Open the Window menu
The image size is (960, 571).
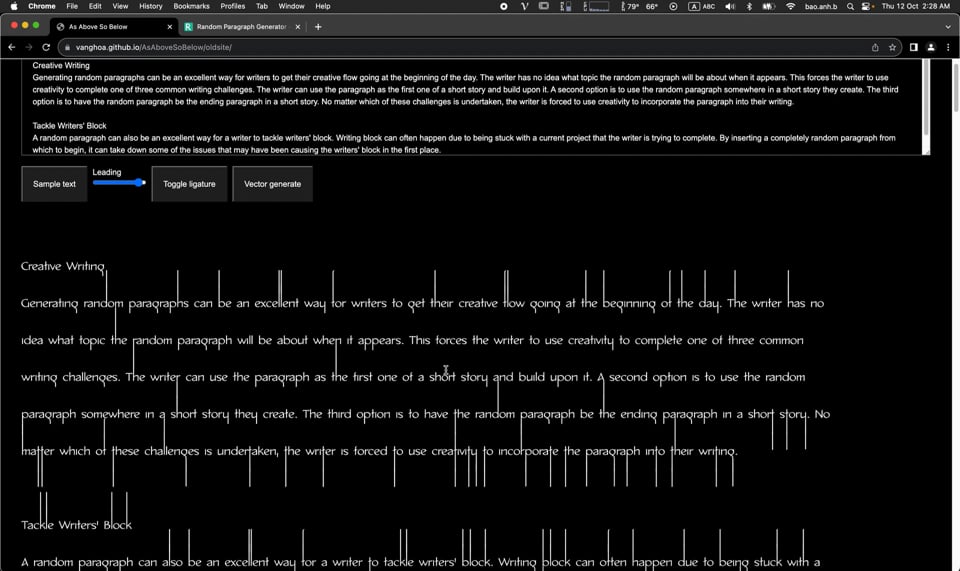[291, 6]
